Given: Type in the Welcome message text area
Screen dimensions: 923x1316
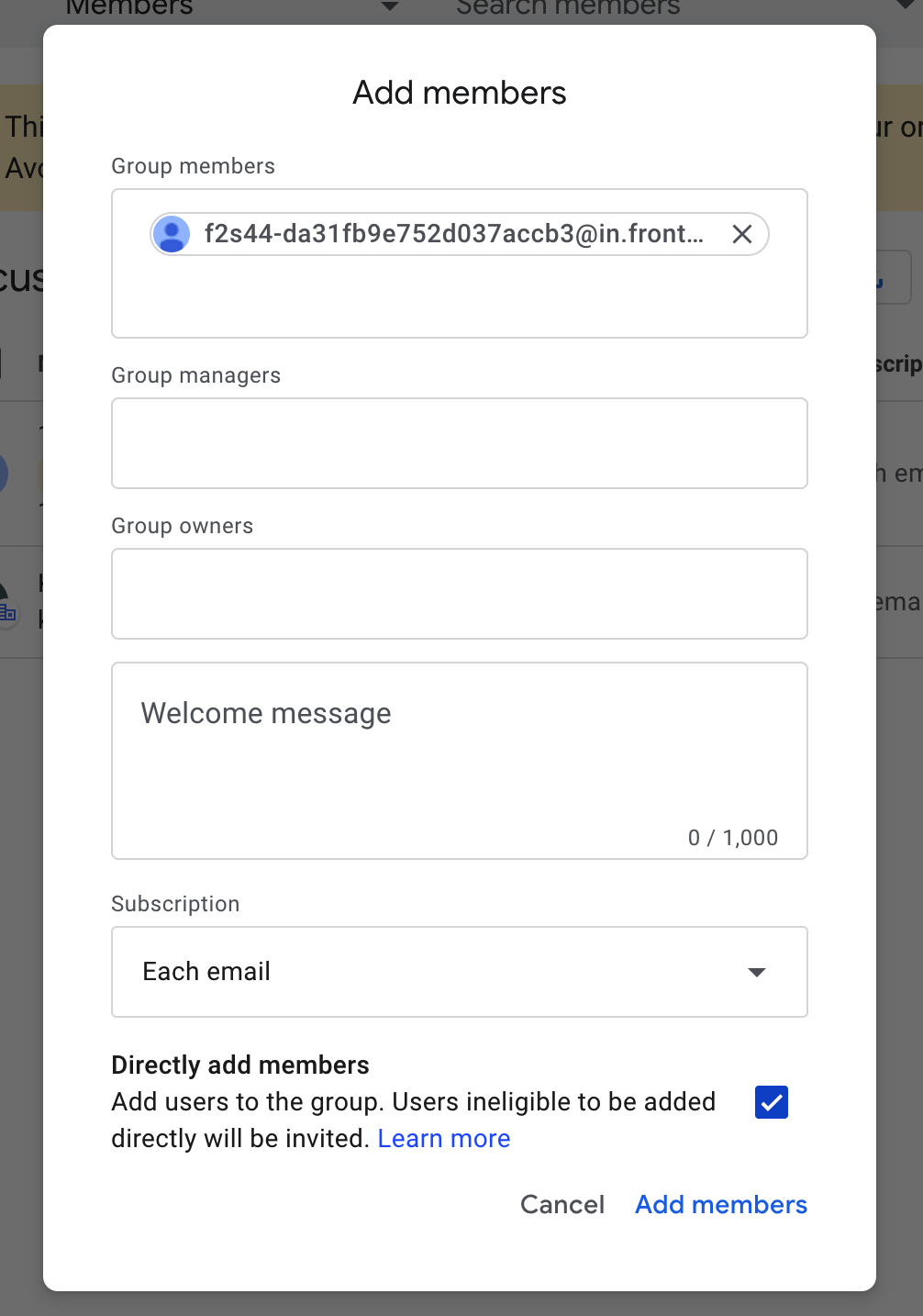Looking at the screenshot, I should pyautogui.click(x=459, y=760).
